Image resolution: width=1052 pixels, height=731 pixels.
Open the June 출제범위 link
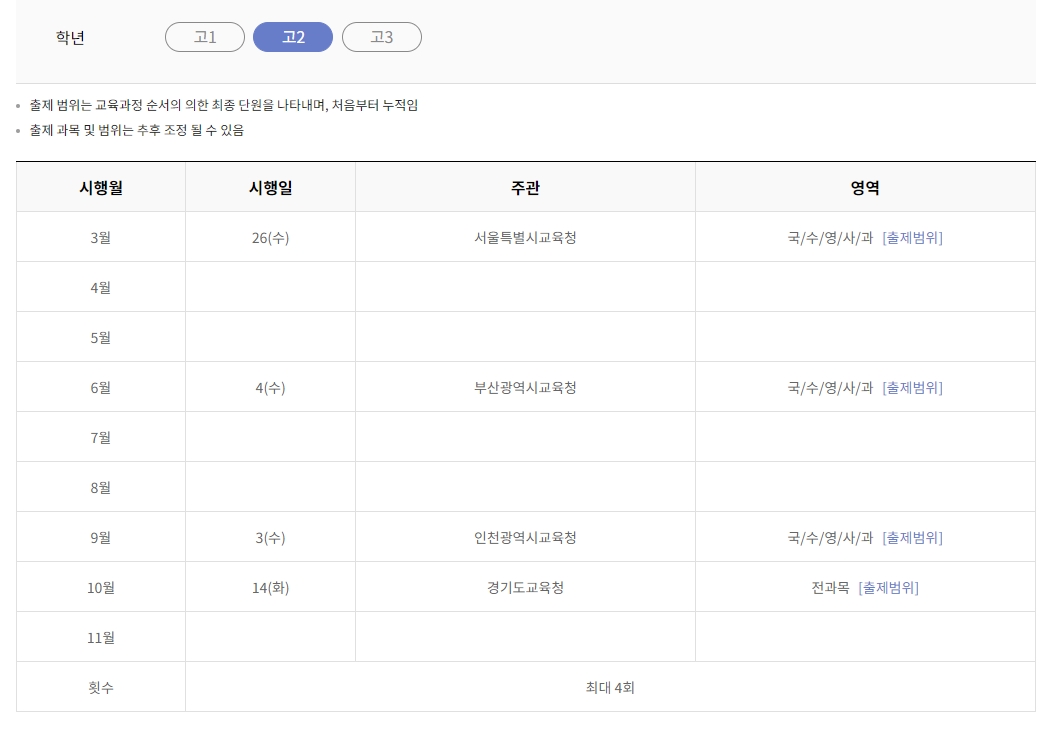[x=911, y=387]
